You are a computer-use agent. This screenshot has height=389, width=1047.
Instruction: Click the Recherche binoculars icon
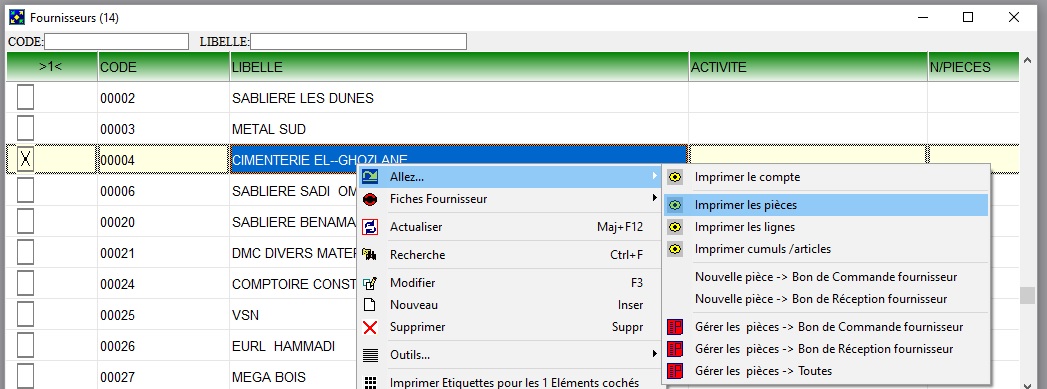pyautogui.click(x=370, y=254)
